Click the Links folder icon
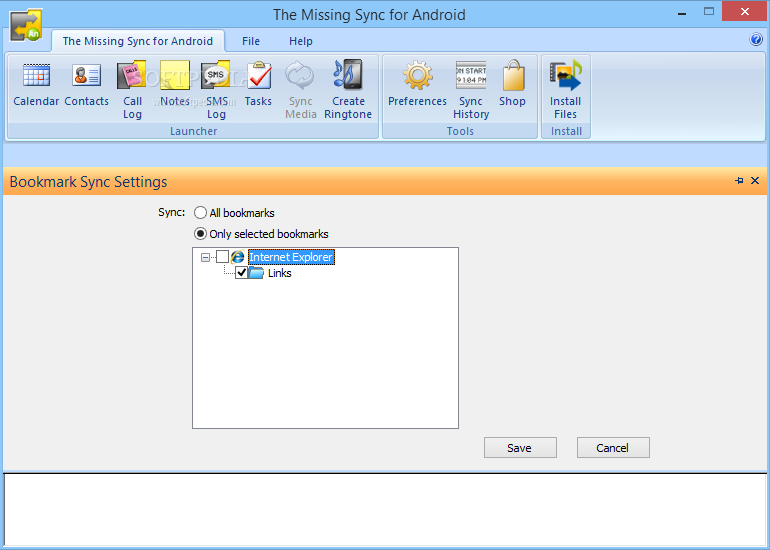Image resolution: width=770 pixels, height=550 pixels. pyautogui.click(x=256, y=273)
